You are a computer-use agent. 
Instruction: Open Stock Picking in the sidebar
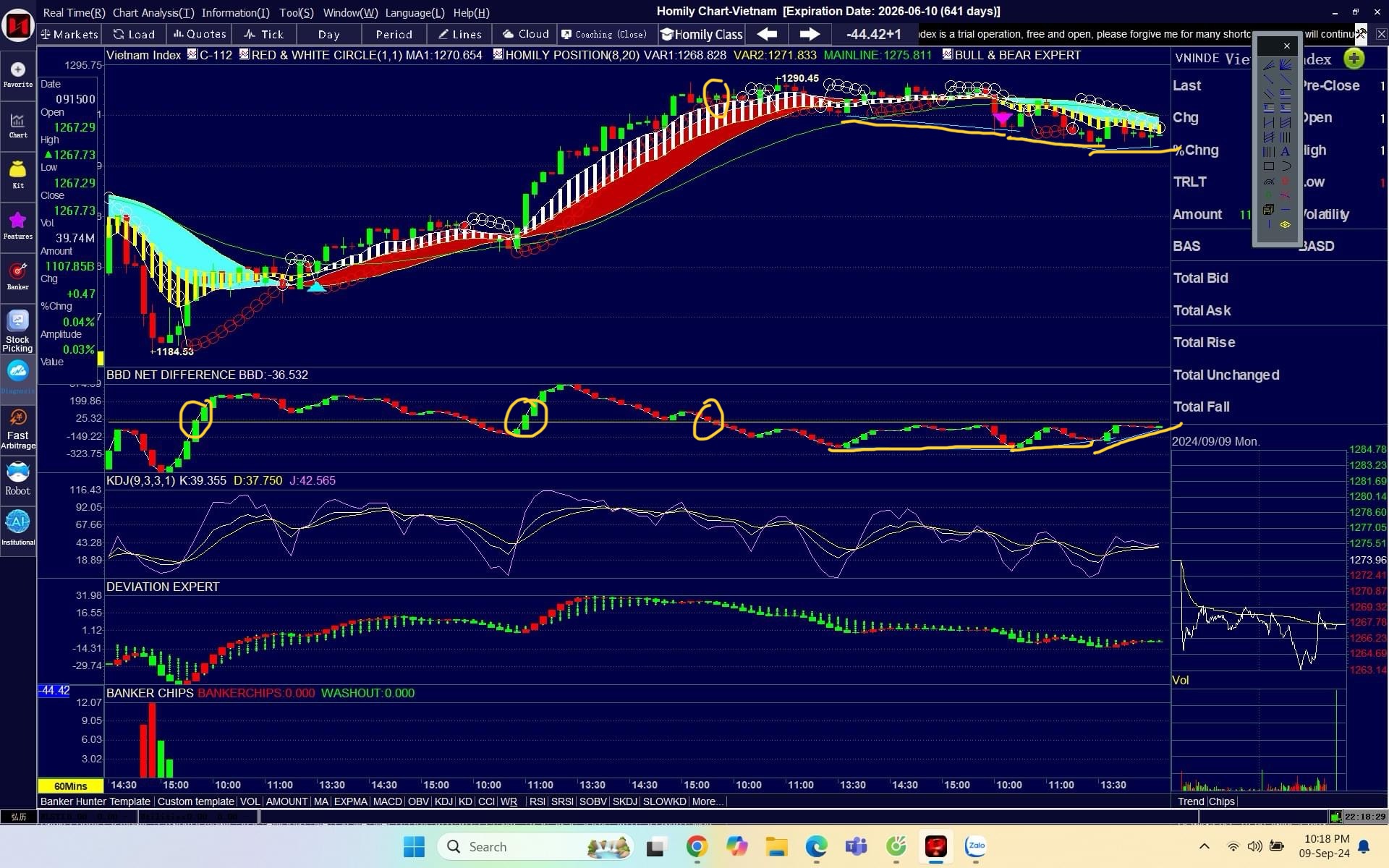coord(18,331)
